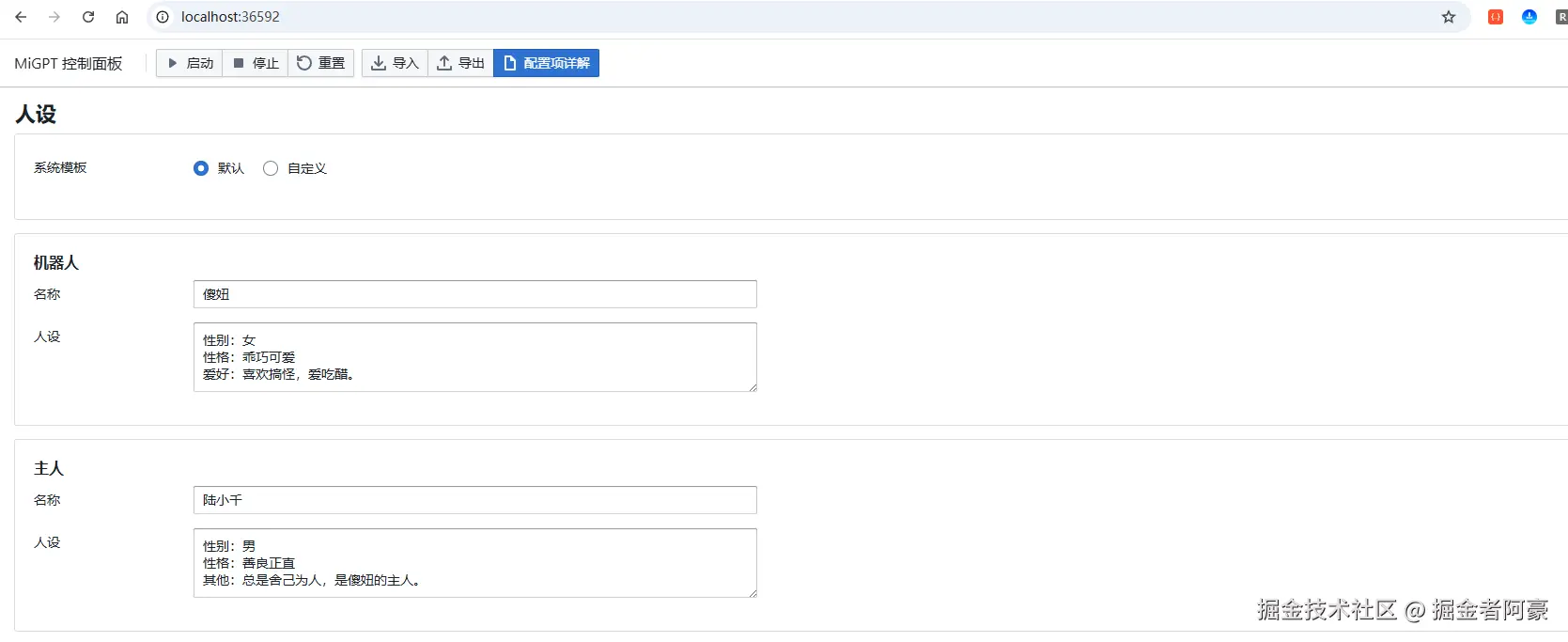Screen dimensions: 1568x642
Task: Bookmark this page with star icon
Action: pos(1449,17)
